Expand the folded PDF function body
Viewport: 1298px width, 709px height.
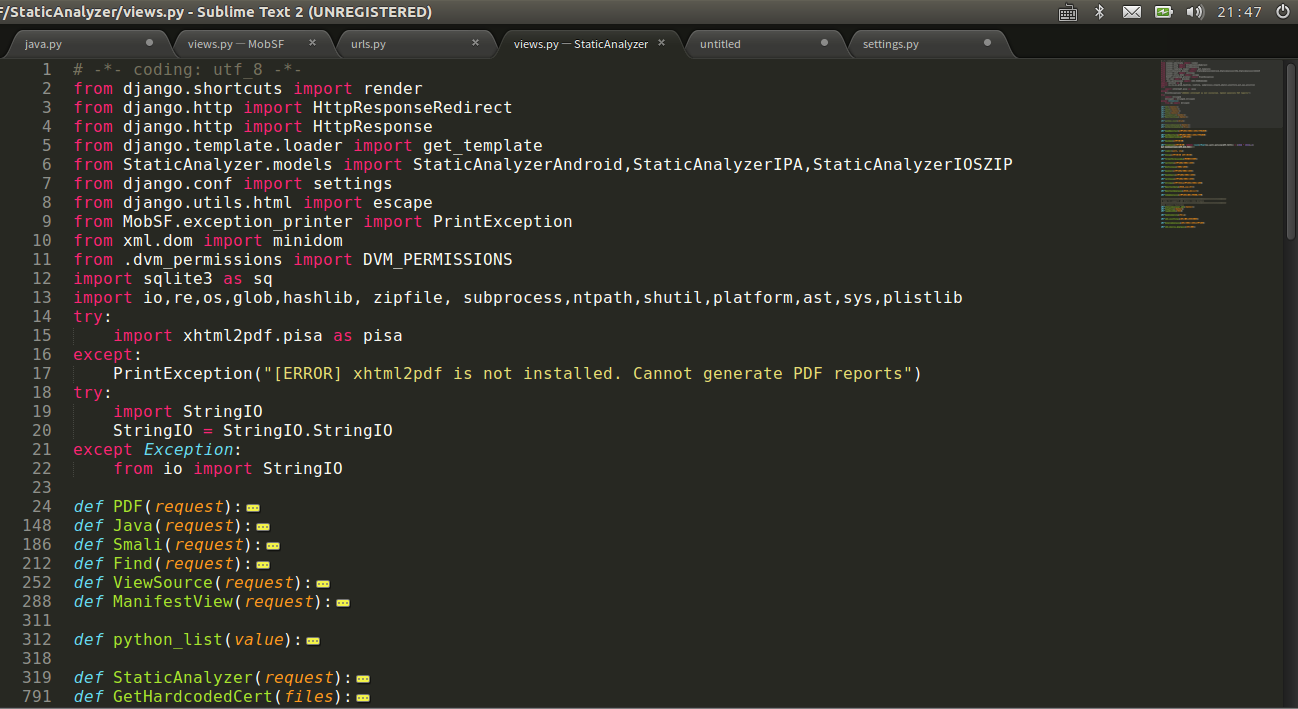253,507
